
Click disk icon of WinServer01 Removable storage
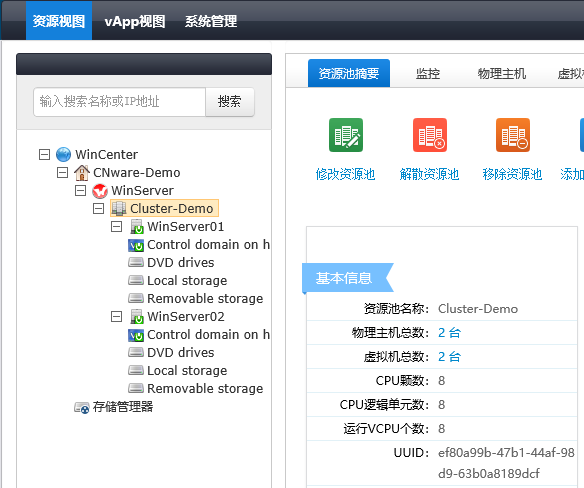[x=136, y=298]
